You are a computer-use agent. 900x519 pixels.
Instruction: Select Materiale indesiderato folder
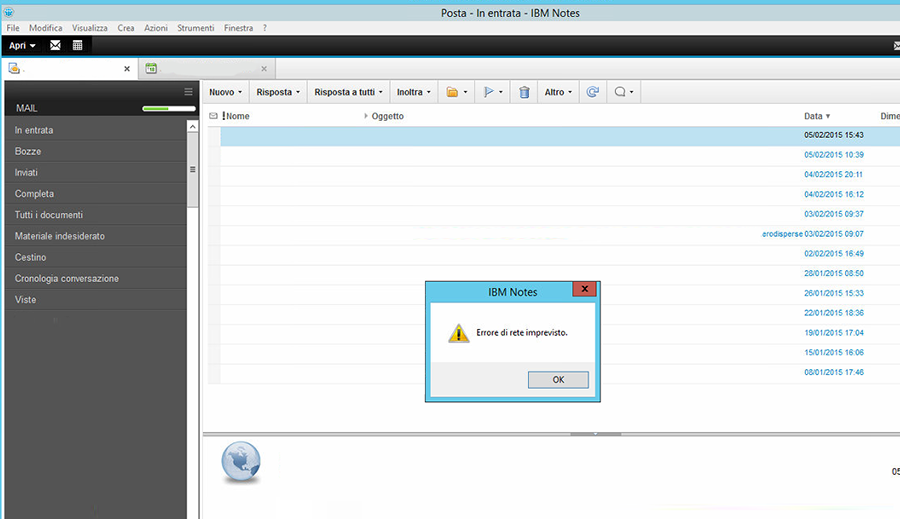click(x=95, y=236)
